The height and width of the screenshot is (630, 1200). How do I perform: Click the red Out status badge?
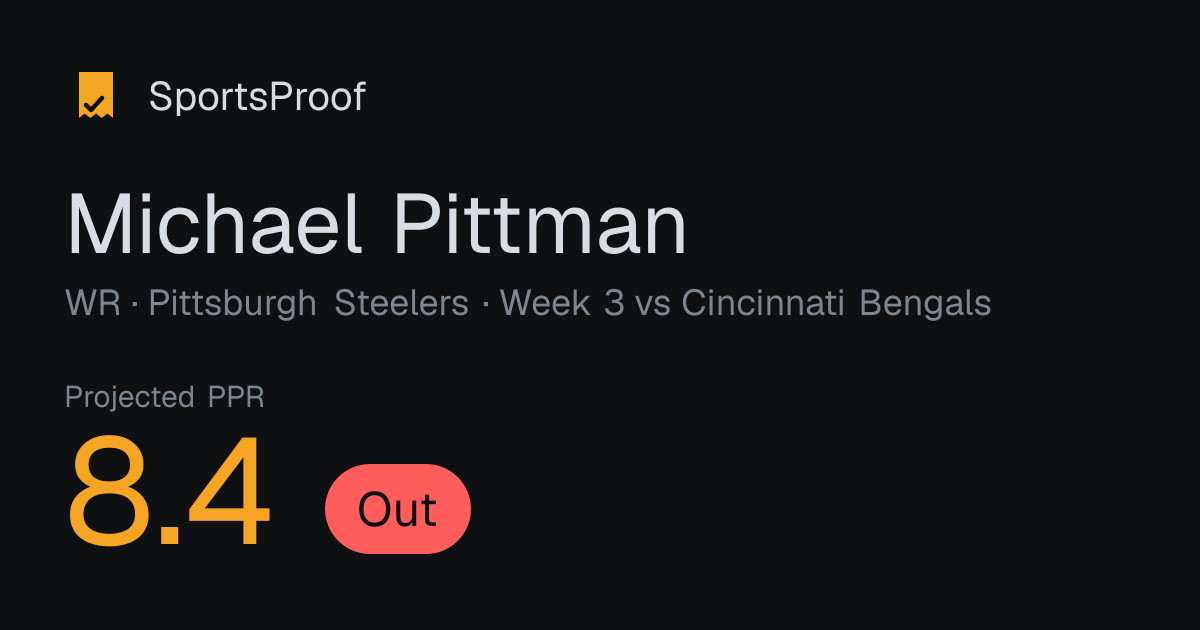(398, 509)
